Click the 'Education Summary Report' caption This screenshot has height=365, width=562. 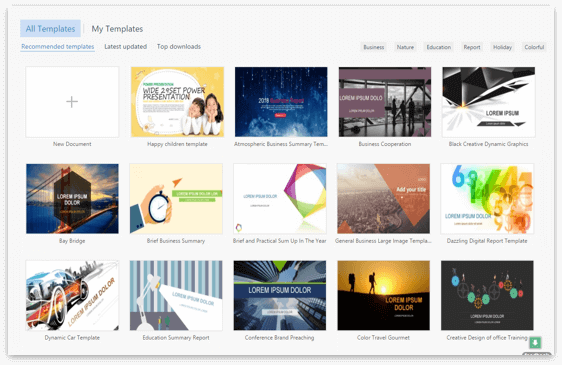click(x=176, y=338)
